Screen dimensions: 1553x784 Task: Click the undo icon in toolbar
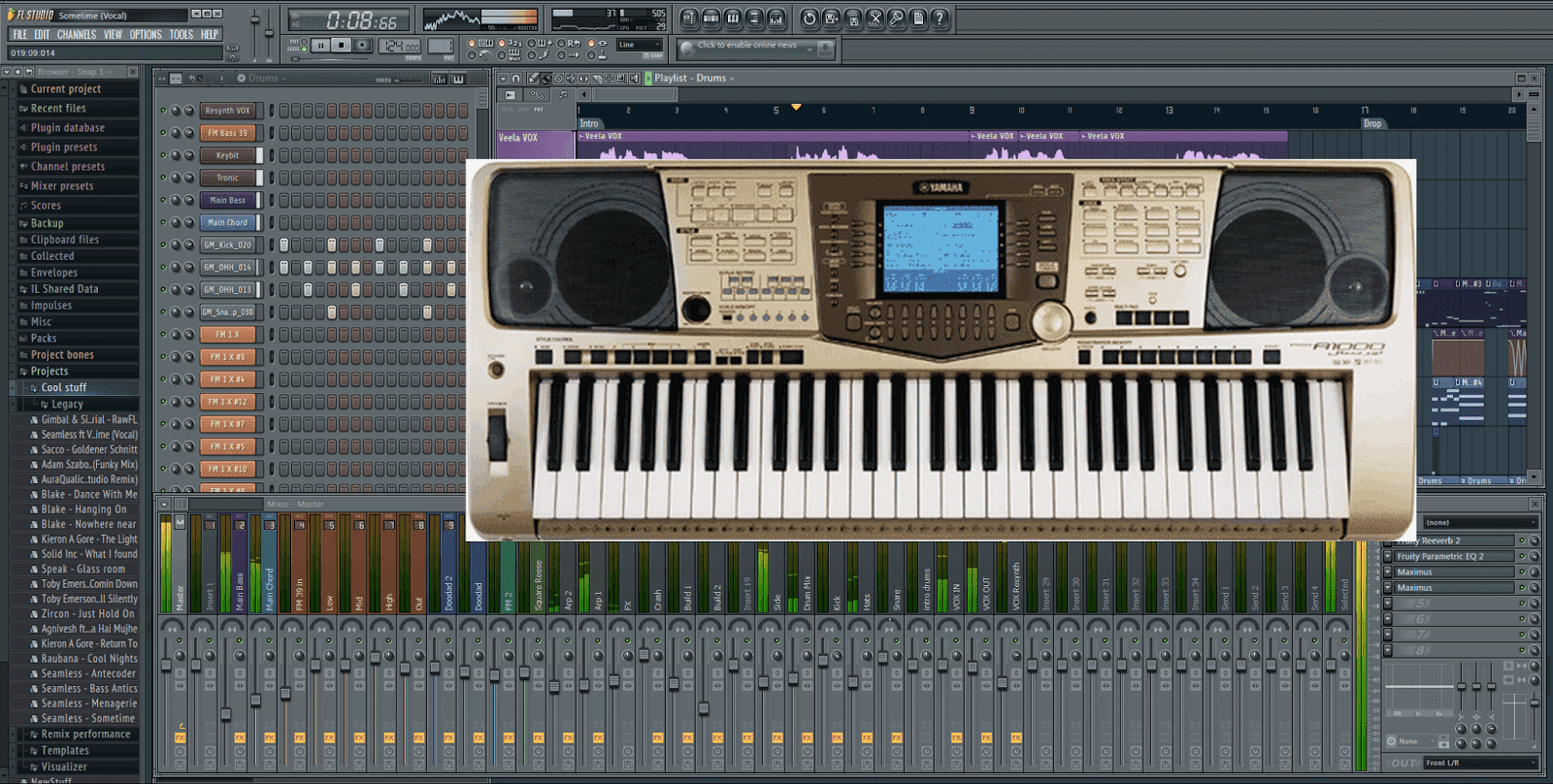(x=810, y=18)
